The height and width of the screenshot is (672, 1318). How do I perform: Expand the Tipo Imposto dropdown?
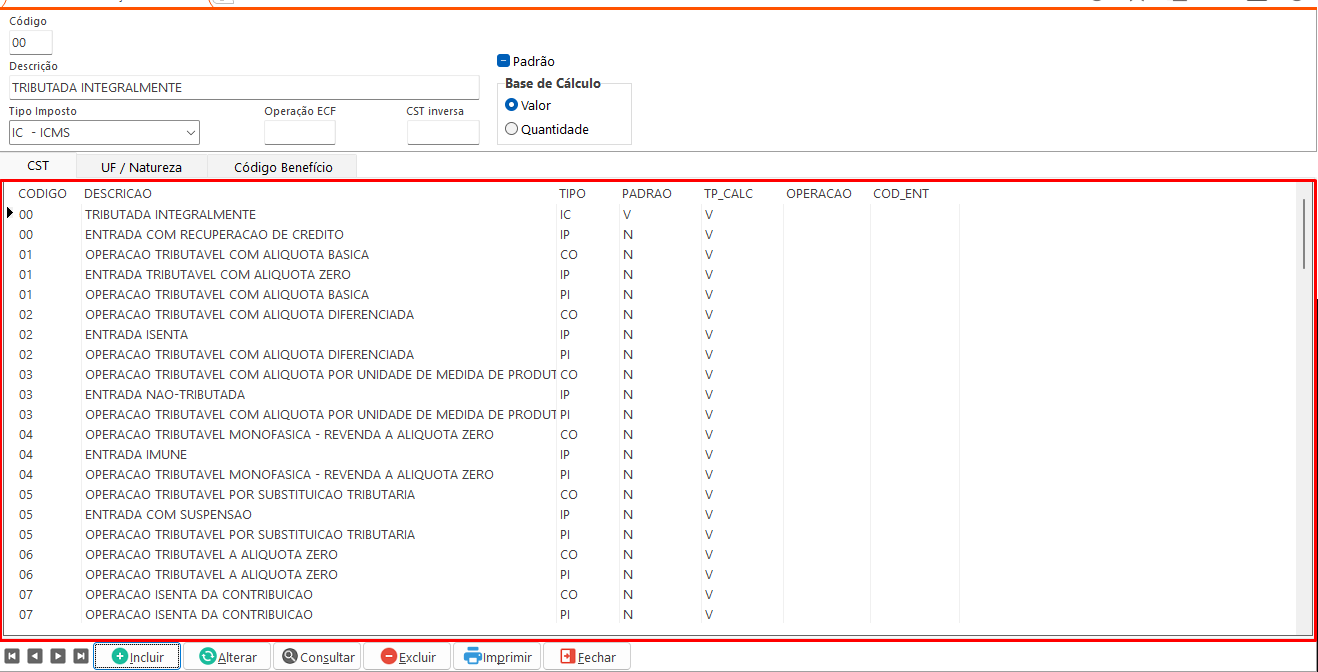pos(190,133)
